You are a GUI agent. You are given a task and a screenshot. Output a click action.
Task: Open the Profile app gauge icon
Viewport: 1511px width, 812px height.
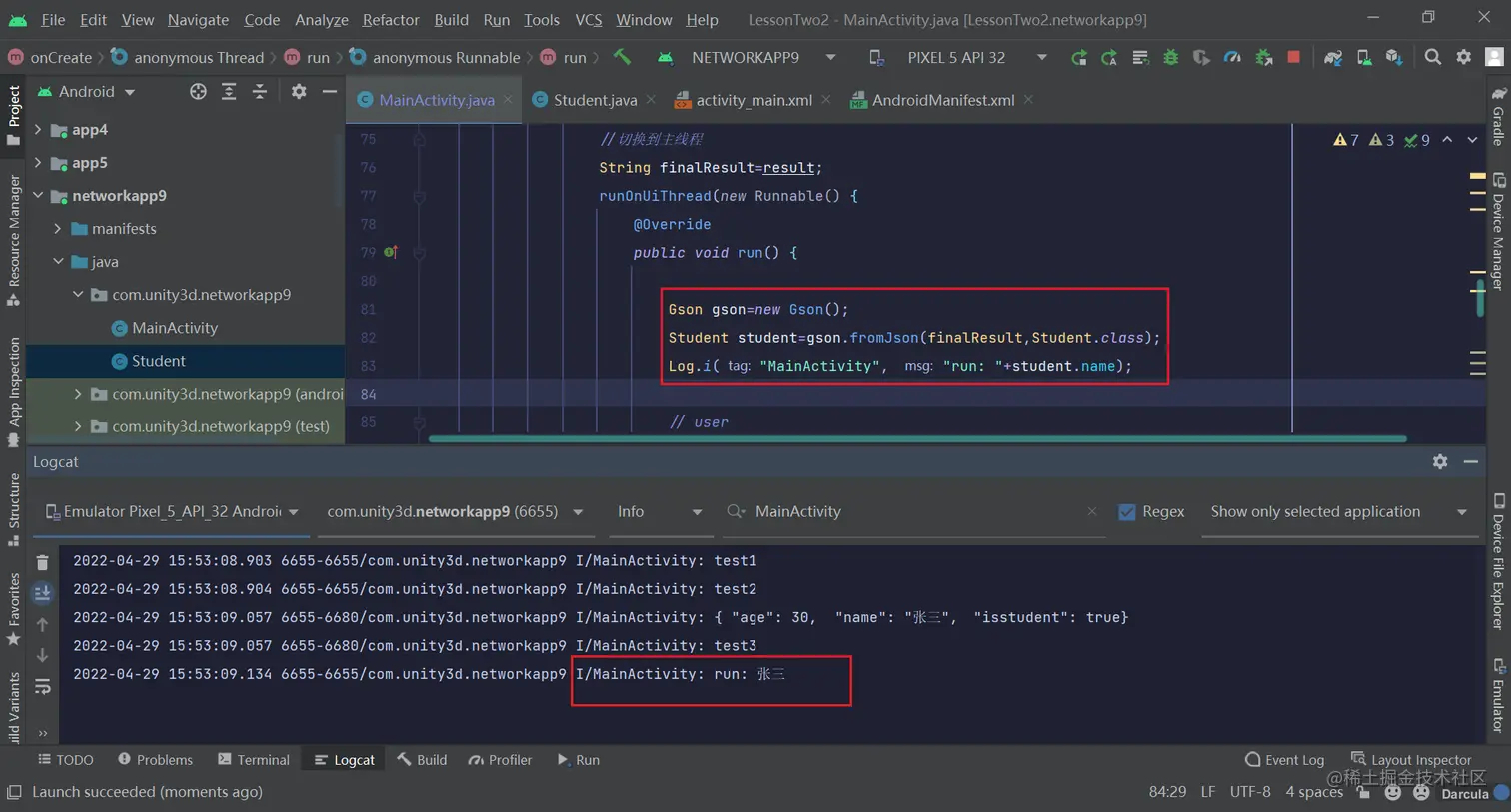coord(1232,58)
